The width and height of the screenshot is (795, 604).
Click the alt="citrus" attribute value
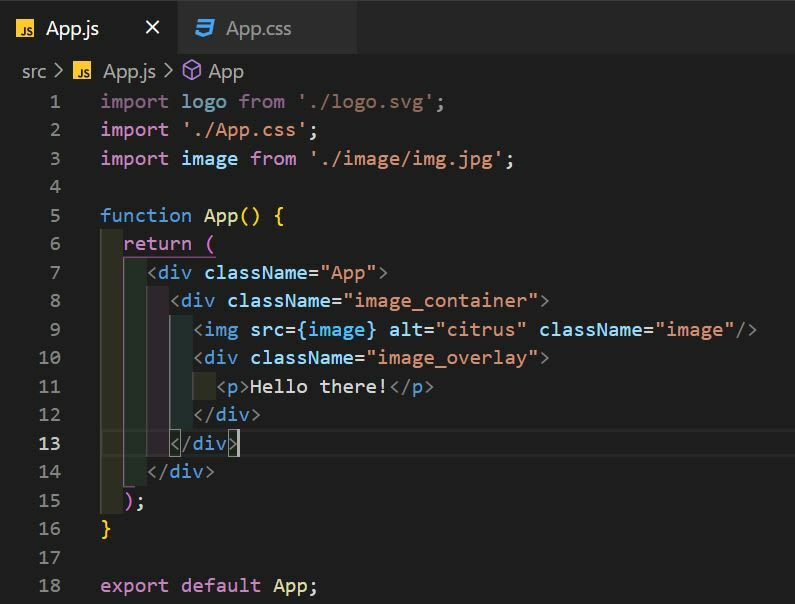[x=481, y=330]
